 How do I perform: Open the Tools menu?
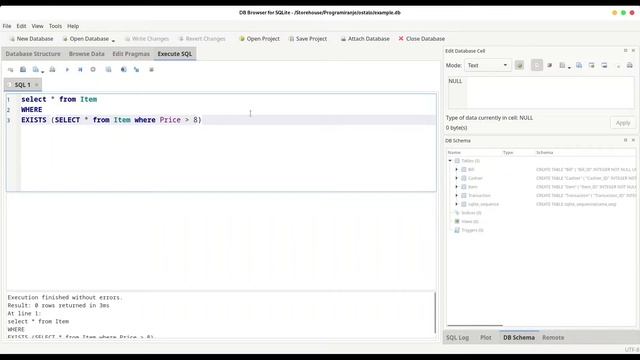tap(55, 26)
